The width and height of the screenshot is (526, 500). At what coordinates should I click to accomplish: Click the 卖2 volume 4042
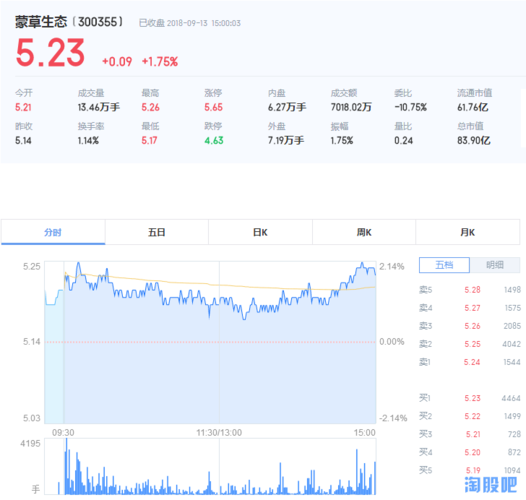click(x=512, y=344)
